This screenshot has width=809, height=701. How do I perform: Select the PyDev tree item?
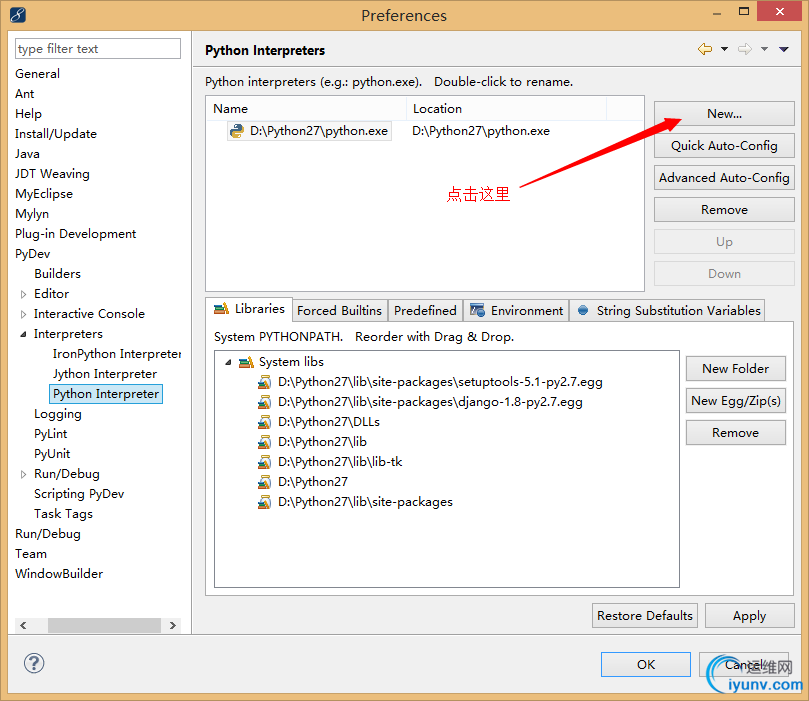coord(33,254)
